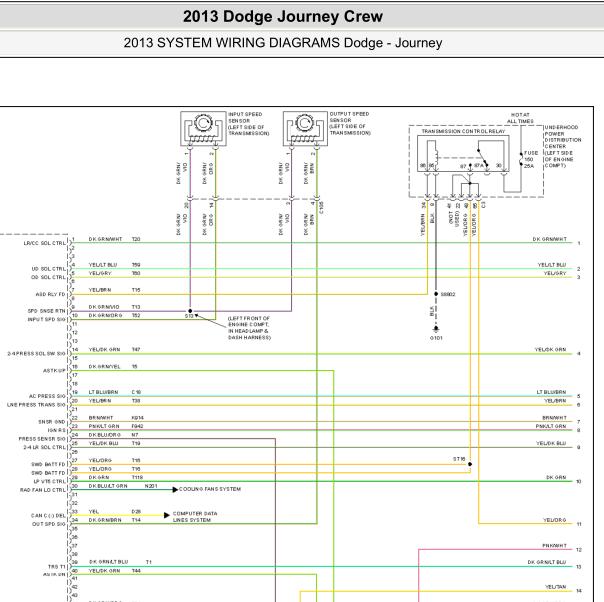604x602 pixels.
Task: Click 'DK GRN/YEL' wire color at pin 16
Action: coord(104,367)
